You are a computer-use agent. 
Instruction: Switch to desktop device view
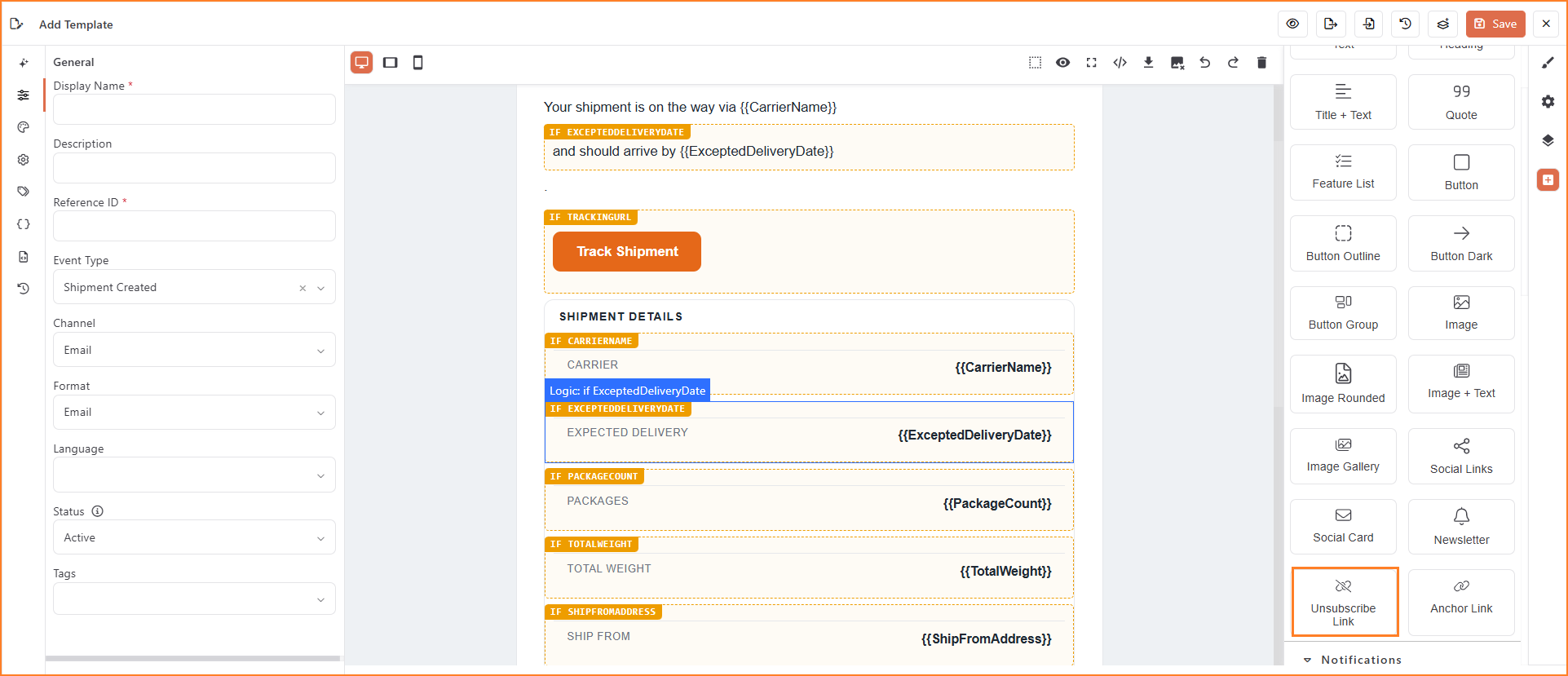(x=362, y=62)
